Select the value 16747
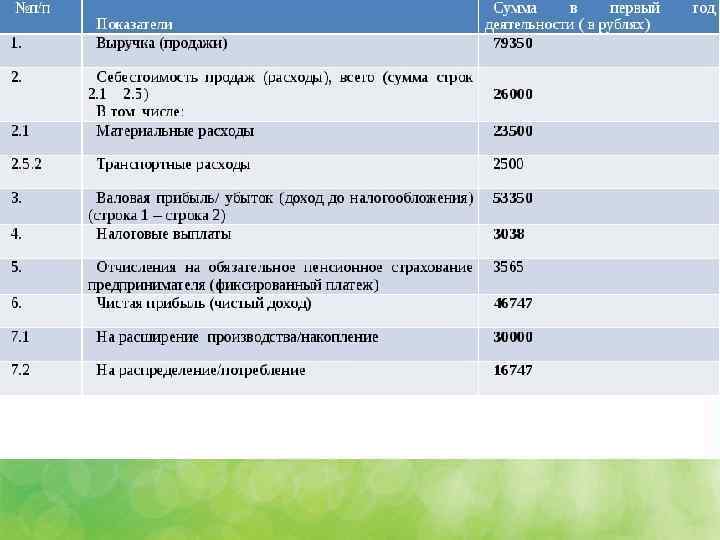Screen dimensions: 720x540 (512, 370)
